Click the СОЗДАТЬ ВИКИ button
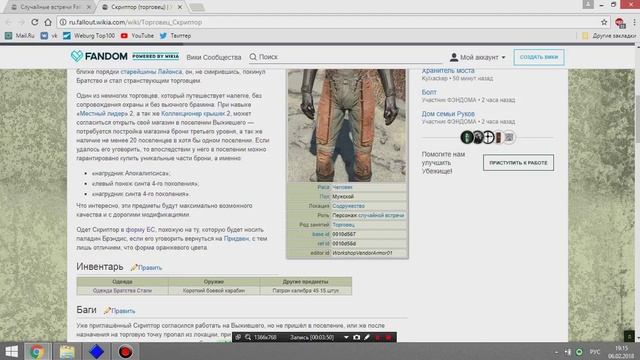This screenshot has width=640, height=360. [x=539, y=57]
